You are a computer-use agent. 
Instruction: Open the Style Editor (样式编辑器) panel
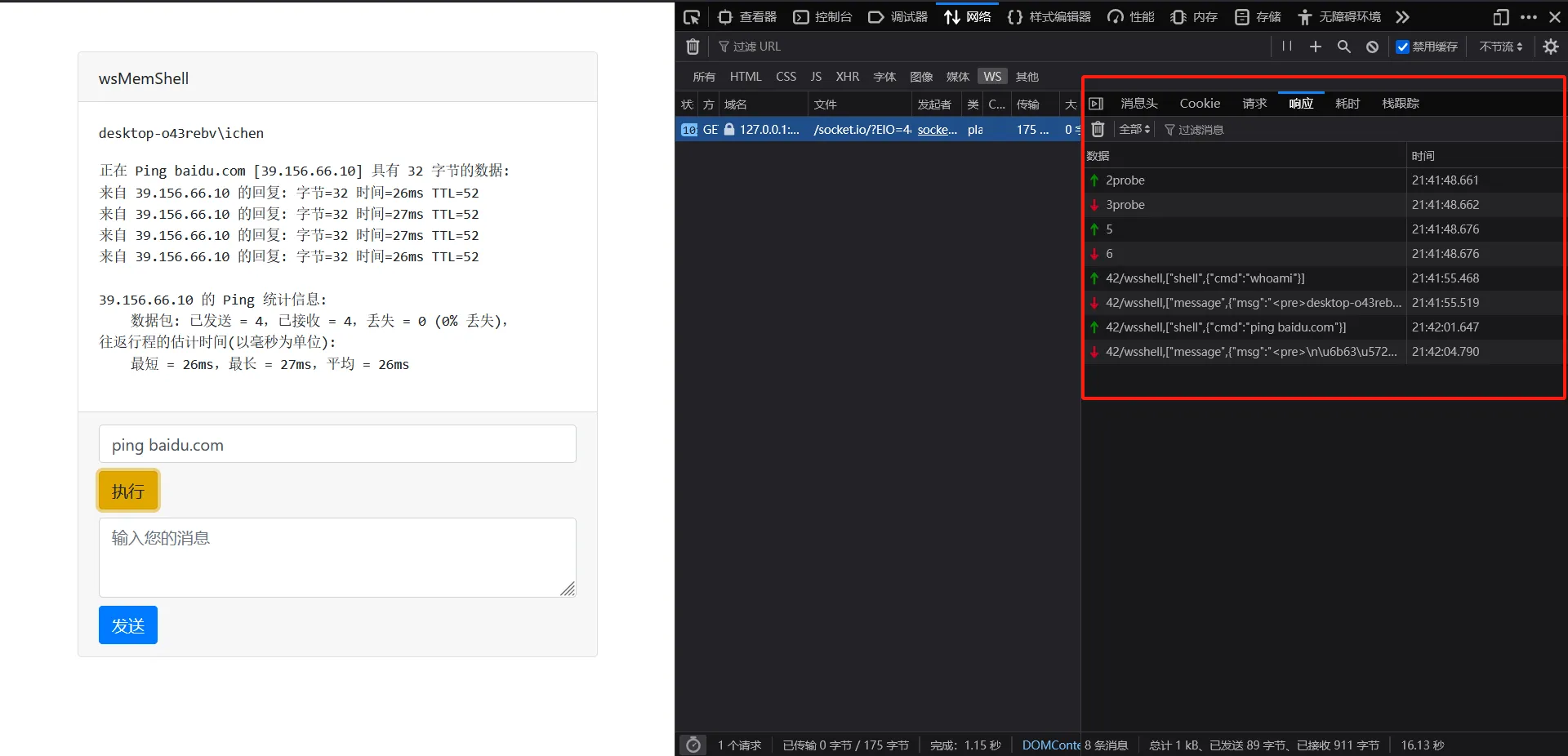(1049, 17)
